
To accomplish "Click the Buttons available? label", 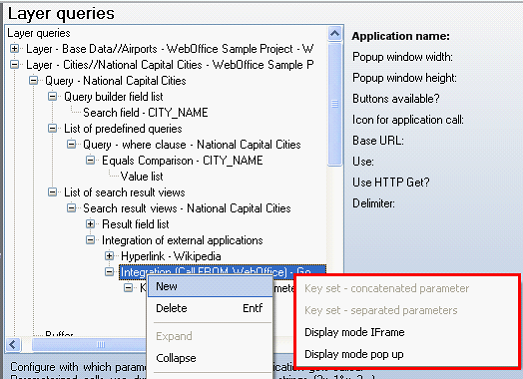I will 396,99.
